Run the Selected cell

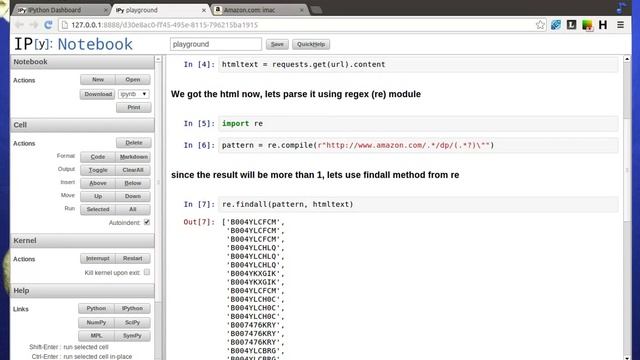(x=98, y=209)
